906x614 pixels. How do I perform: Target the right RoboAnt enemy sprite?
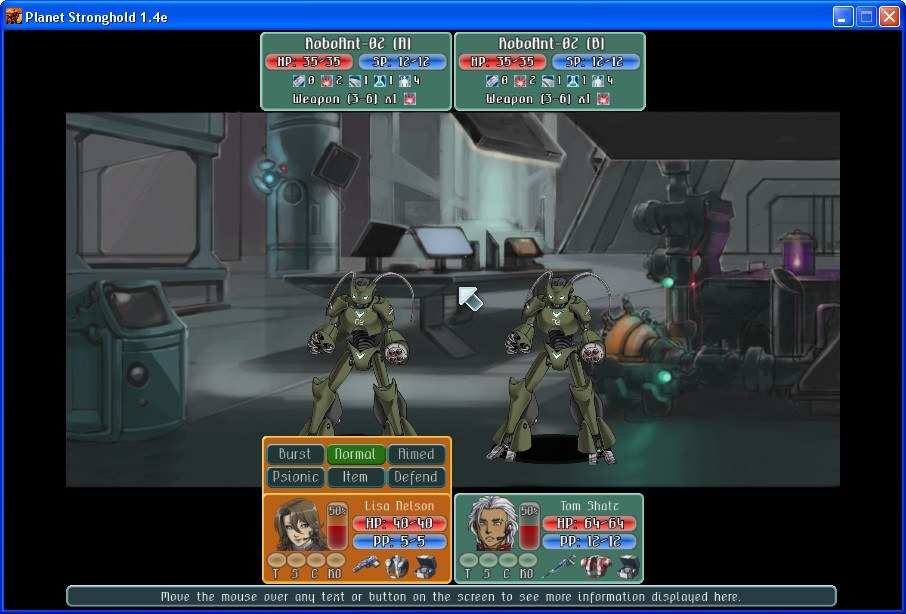click(x=553, y=367)
